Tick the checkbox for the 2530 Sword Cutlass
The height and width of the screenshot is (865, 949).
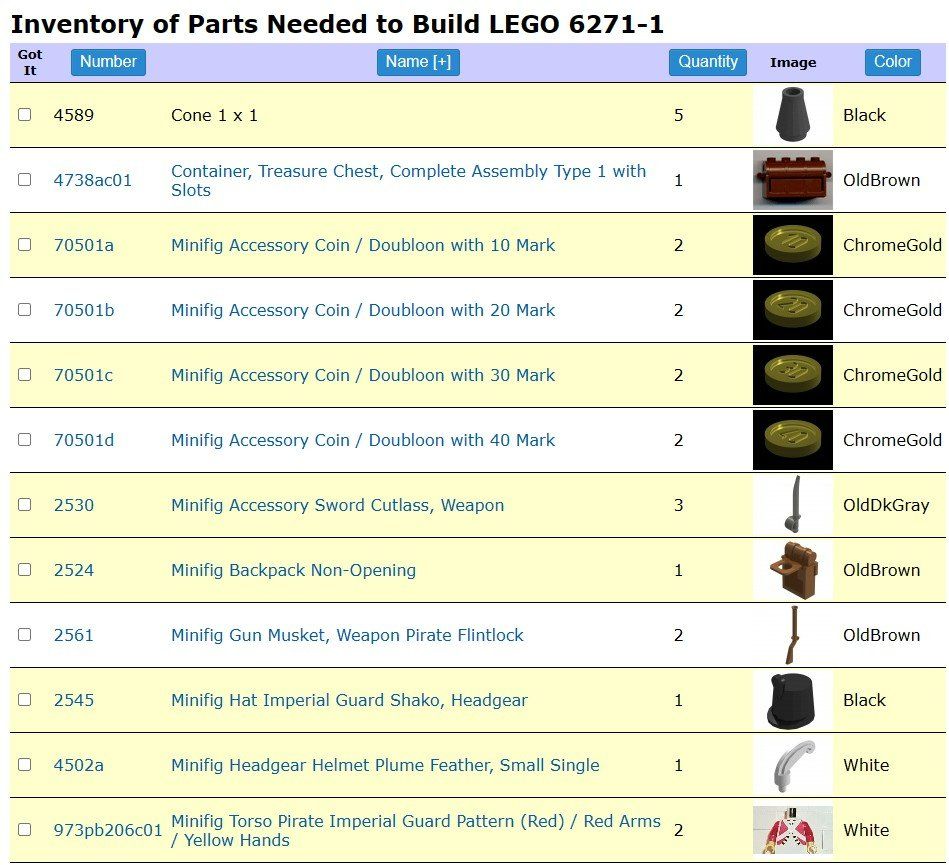[25, 504]
